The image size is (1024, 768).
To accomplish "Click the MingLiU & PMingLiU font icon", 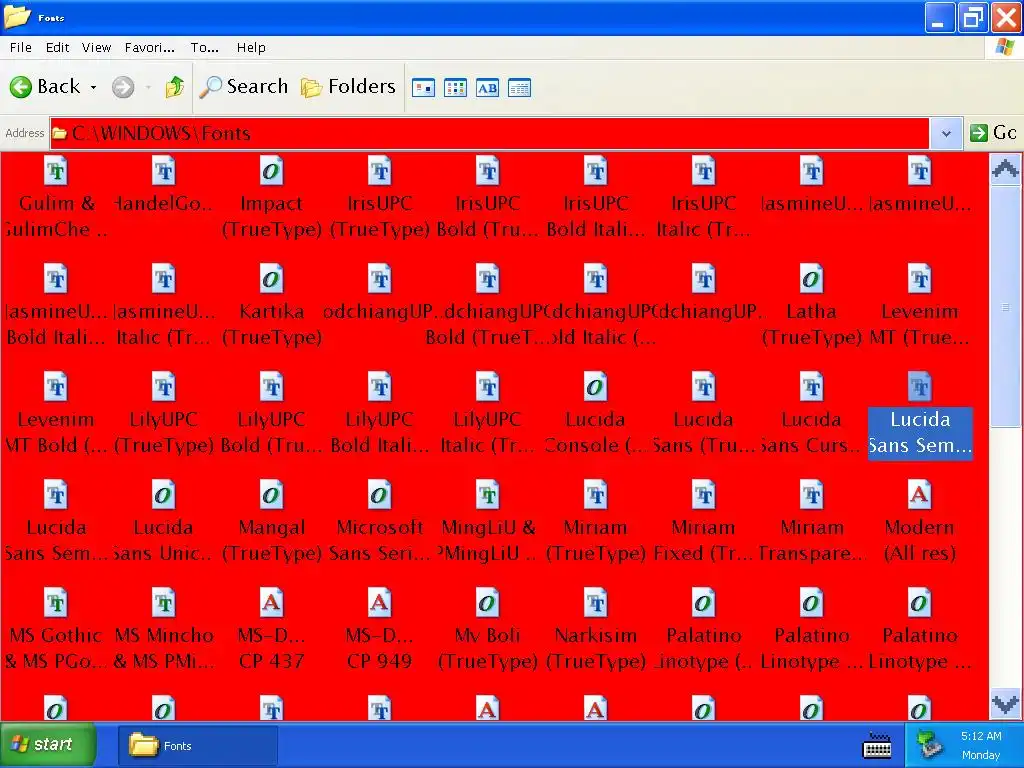I will click(487, 495).
